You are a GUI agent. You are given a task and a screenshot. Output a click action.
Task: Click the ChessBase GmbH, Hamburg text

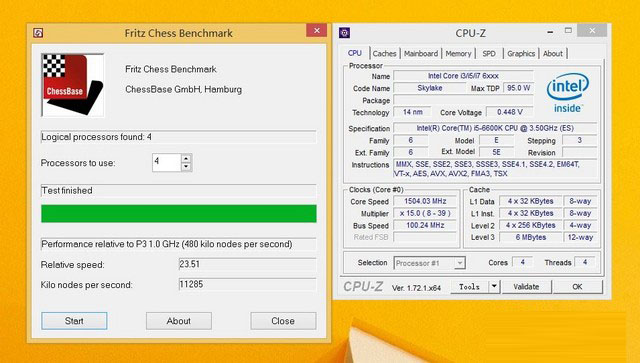point(183,89)
